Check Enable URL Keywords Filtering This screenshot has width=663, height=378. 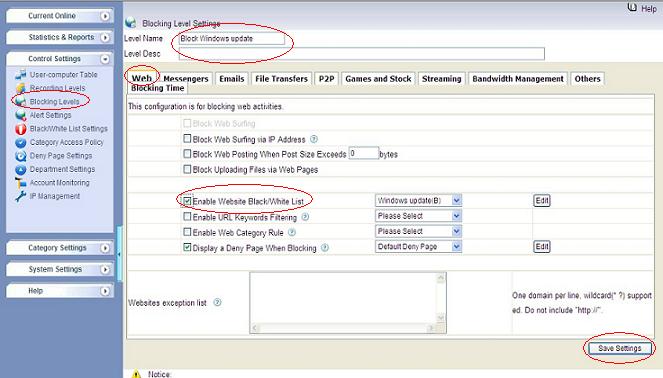point(187,216)
